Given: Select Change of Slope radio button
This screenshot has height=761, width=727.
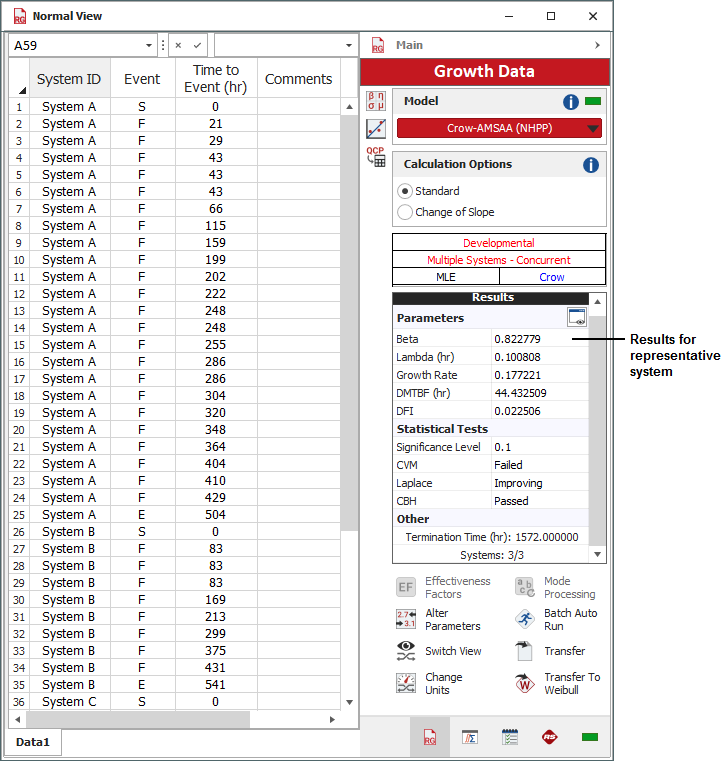Looking at the screenshot, I should coord(405,212).
